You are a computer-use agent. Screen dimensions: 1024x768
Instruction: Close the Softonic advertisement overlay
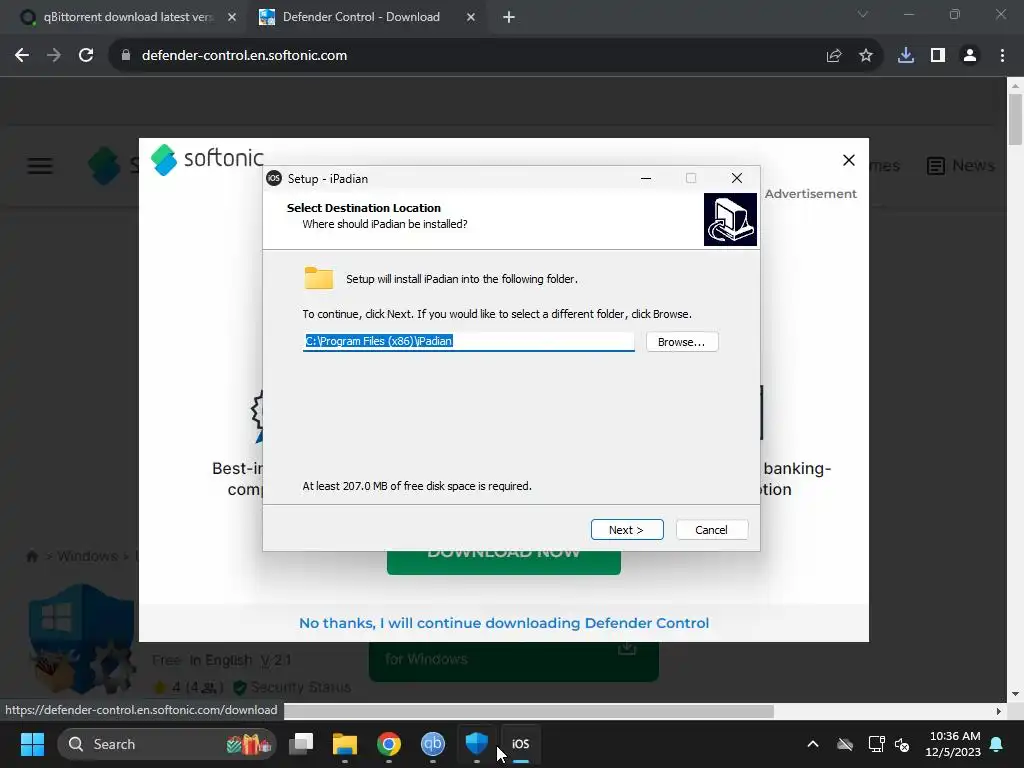tap(848, 160)
